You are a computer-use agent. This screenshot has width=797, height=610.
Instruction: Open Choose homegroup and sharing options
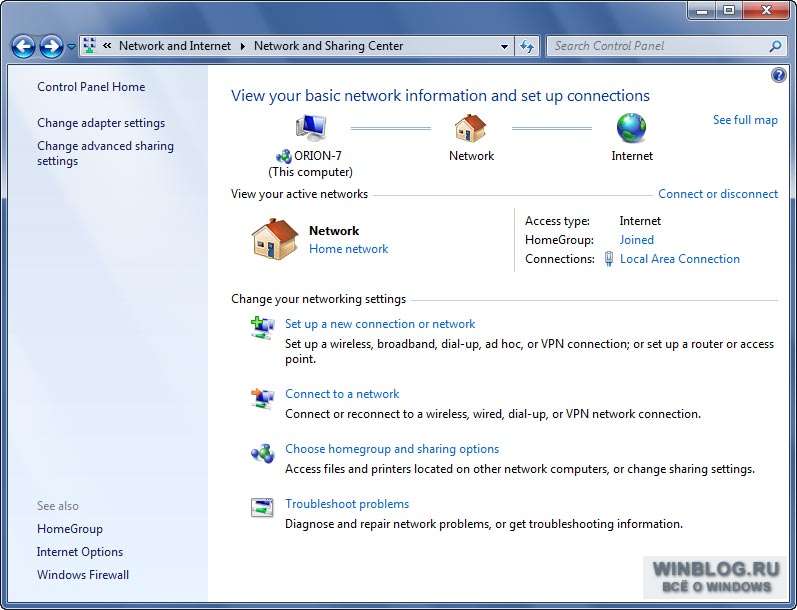[x=392, y=449]
